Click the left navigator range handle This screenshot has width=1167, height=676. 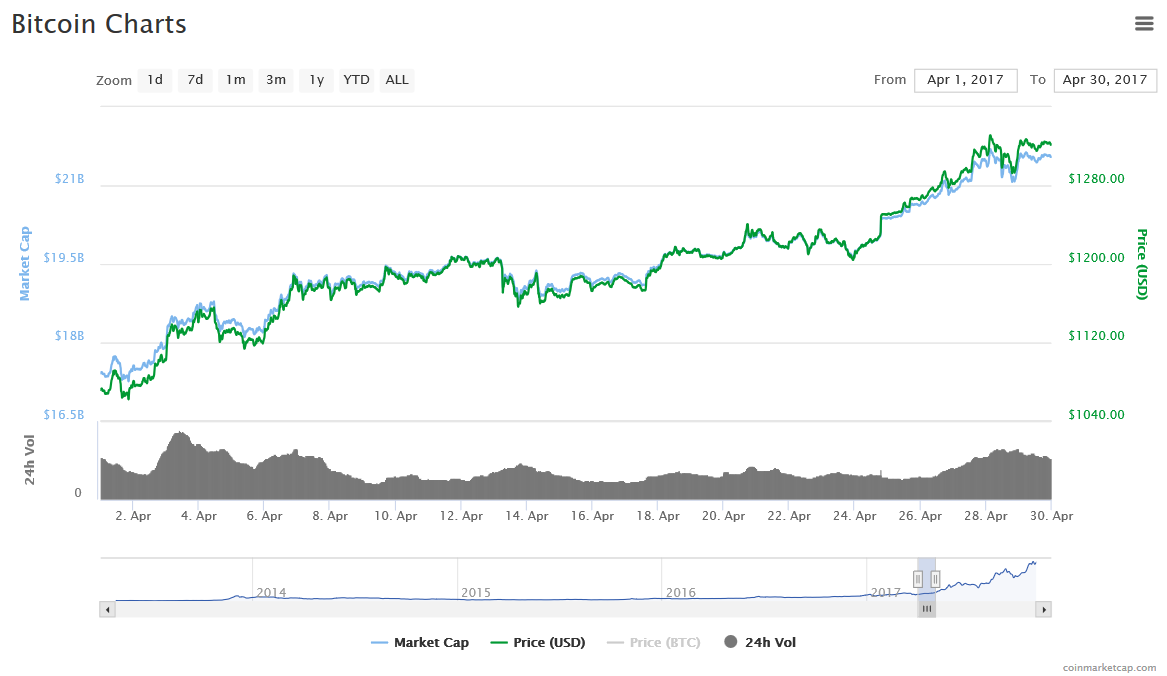click(918, 579)
